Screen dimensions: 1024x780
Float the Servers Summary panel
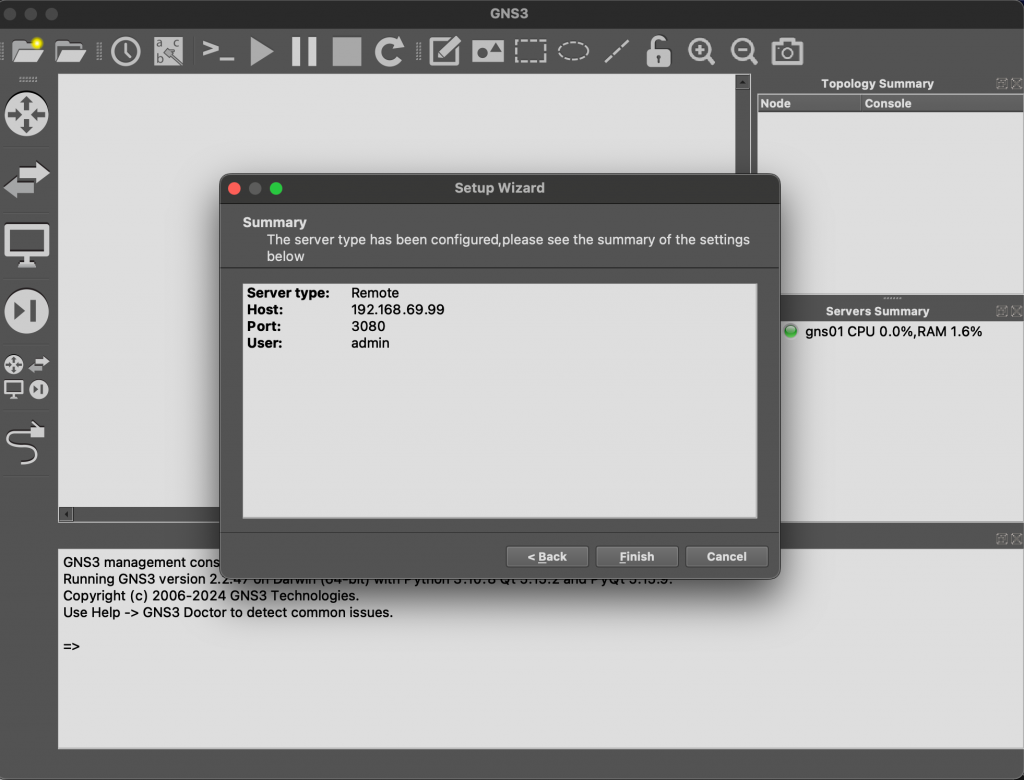1002,311
